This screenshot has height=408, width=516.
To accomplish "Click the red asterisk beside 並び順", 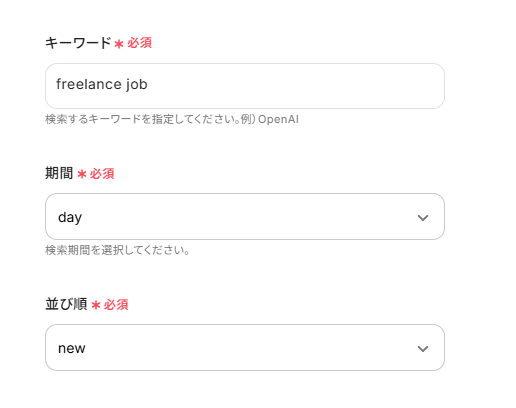I will pos(96,305).
